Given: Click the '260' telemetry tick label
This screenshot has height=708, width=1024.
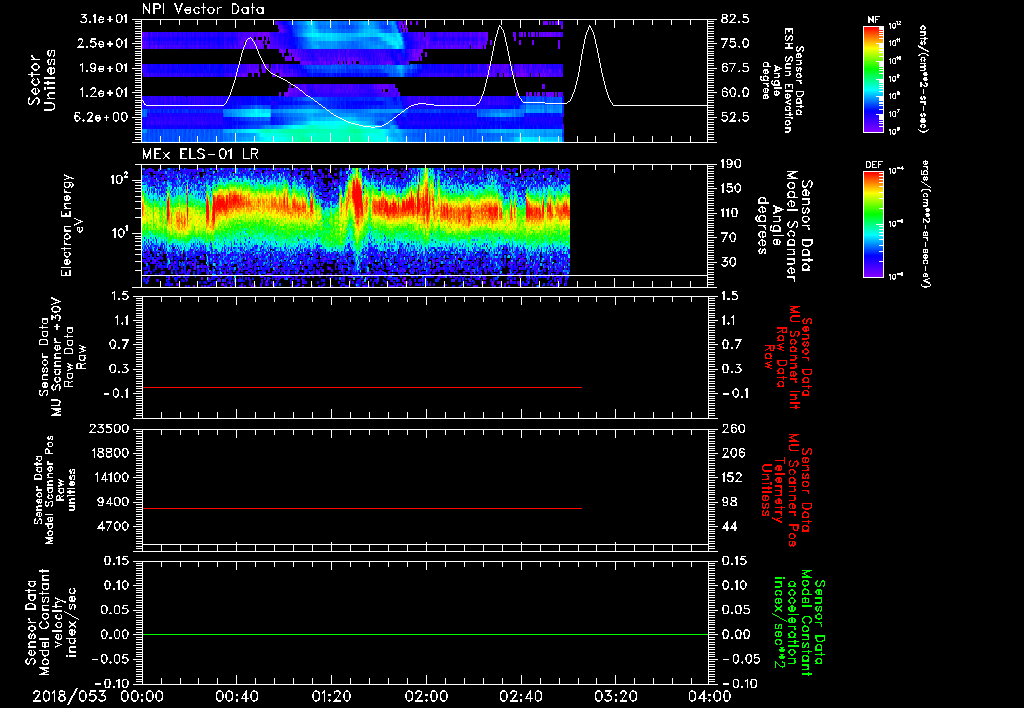Looking at the screenshot, I should point(731,429).
